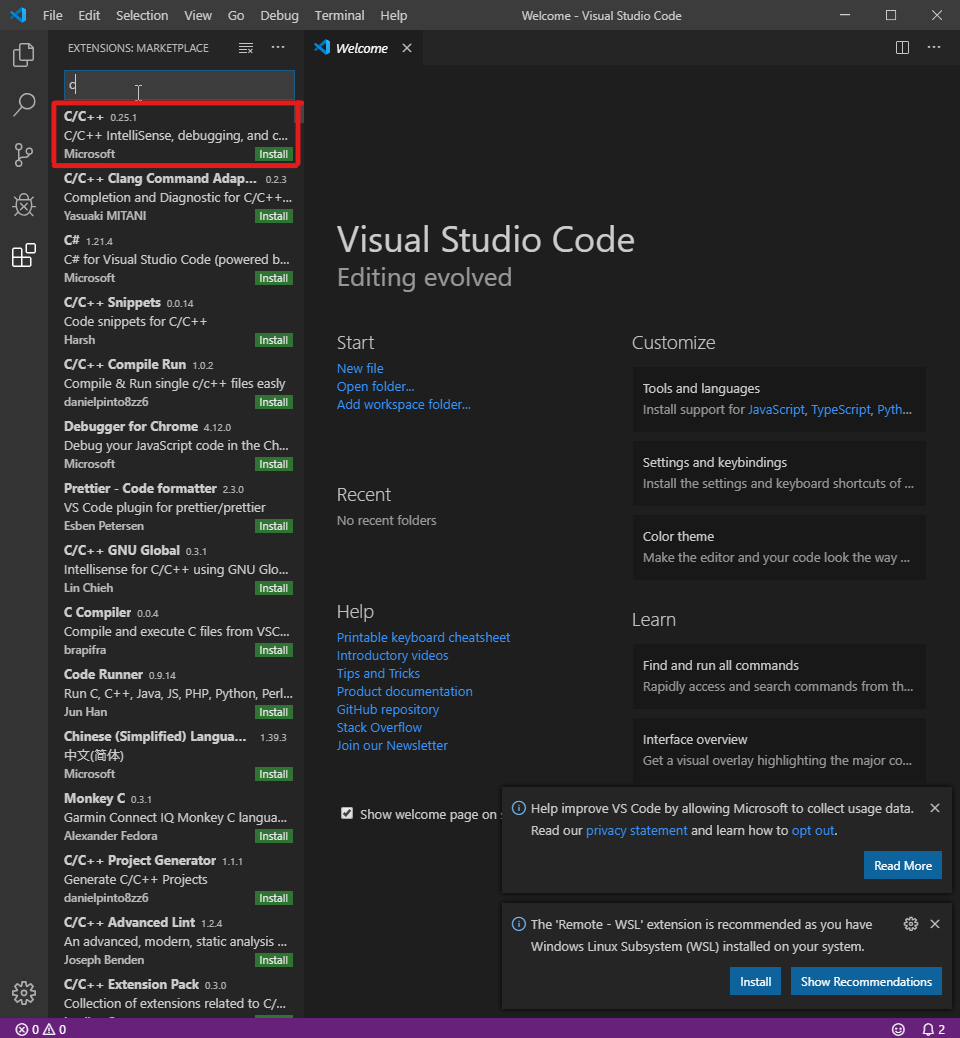Install Code Runner extension
The width and height of the screenshot is (960, 1038).
tap(273, 712)
